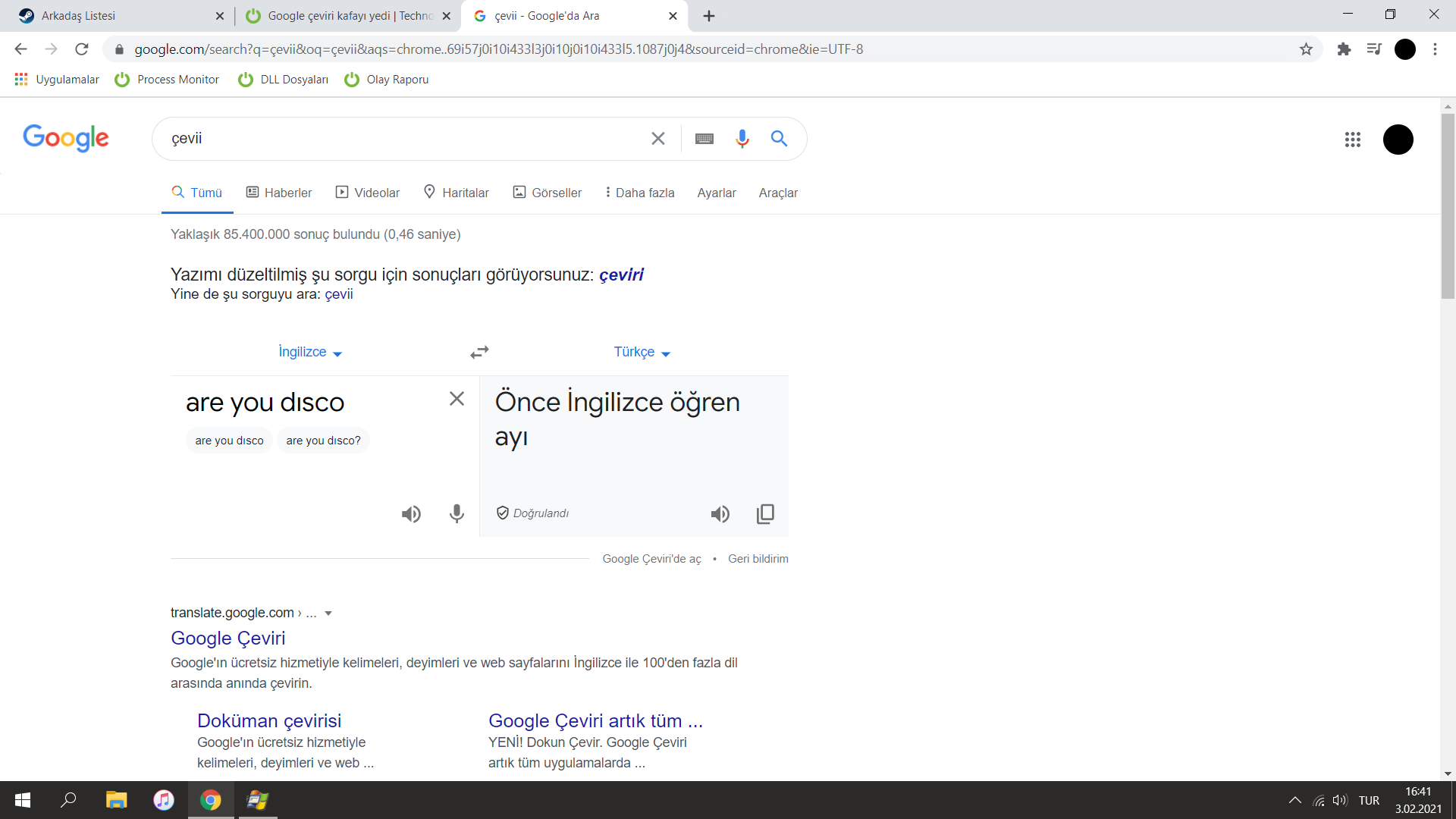Copy the Turkish translation to clipboard
The image size is (1456, 819).
(765, 514)
